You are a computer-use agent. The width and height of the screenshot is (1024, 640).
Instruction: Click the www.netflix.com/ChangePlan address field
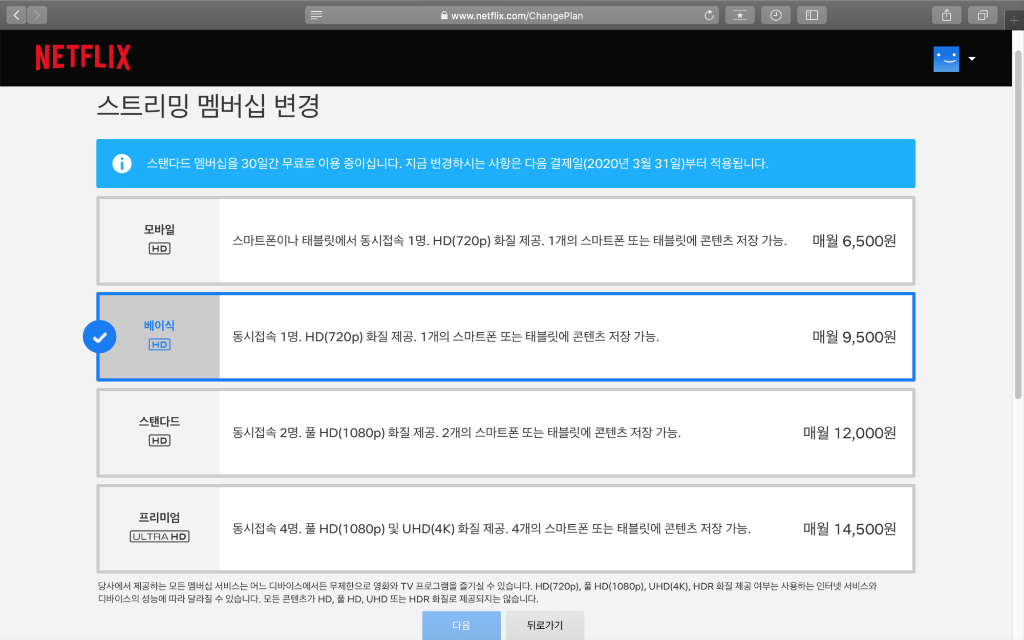pos(512,15)
